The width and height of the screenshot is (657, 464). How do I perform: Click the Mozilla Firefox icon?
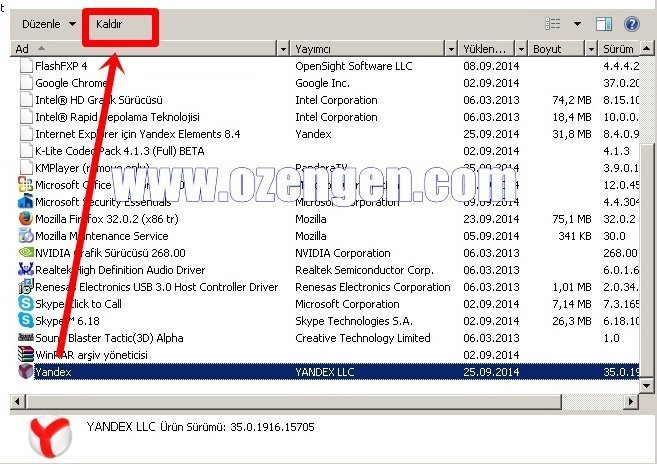26,218
